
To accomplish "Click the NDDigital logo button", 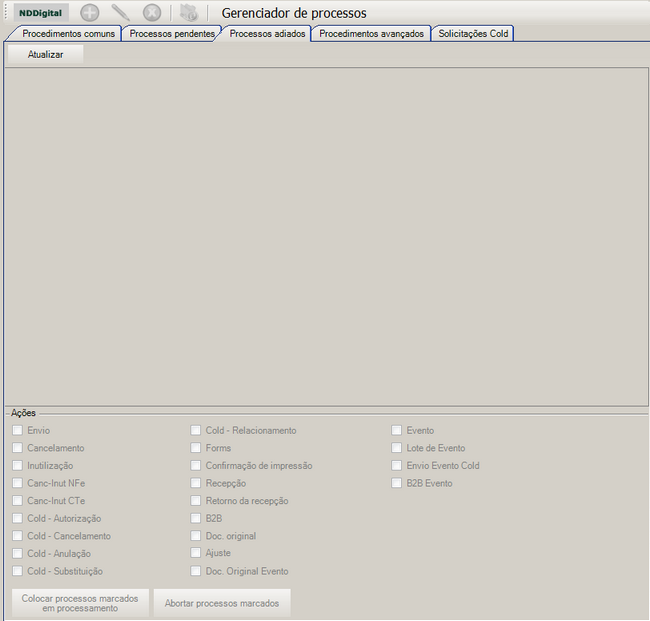I will (39, 13).
